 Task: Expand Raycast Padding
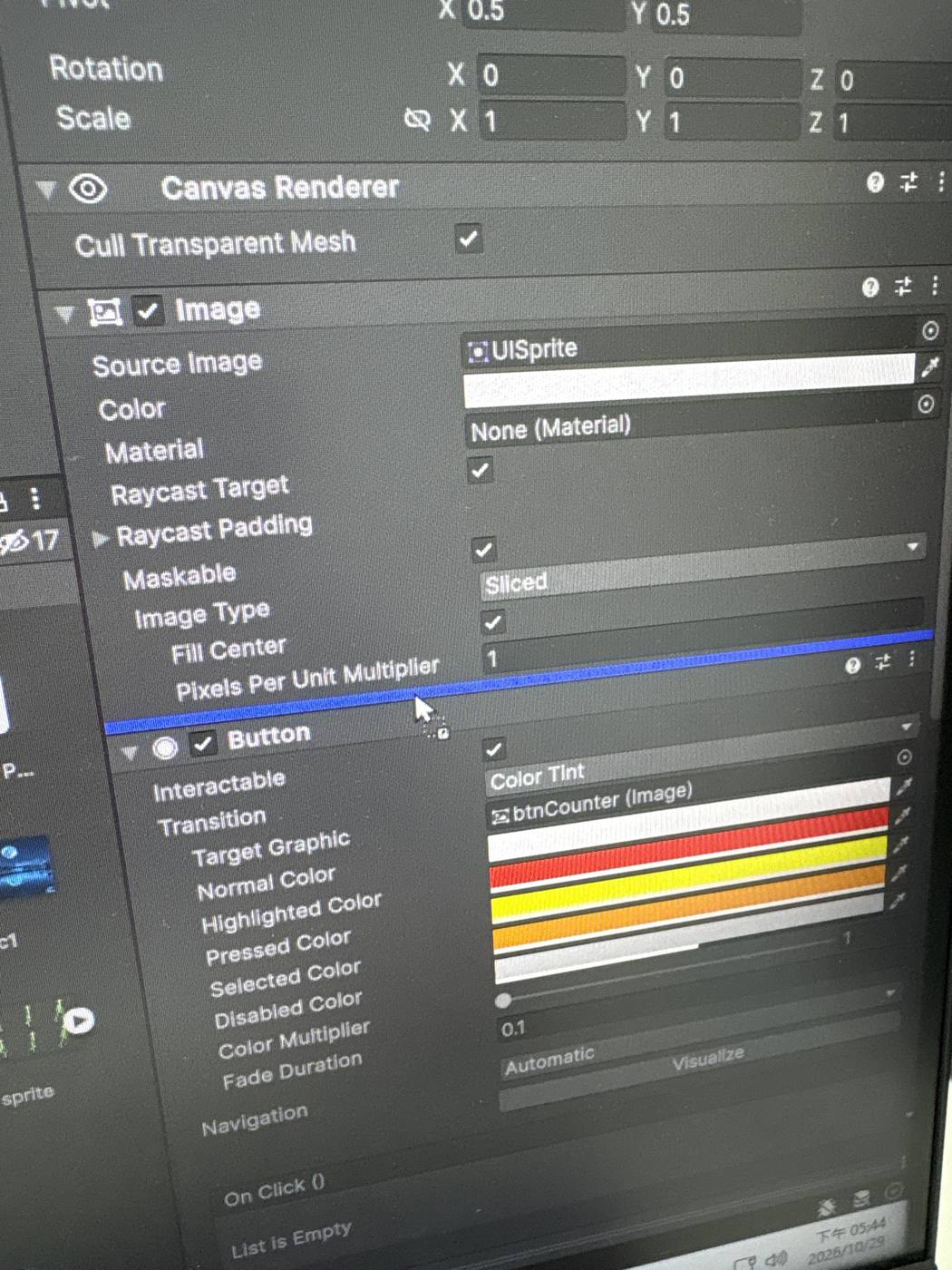point(100,539)
